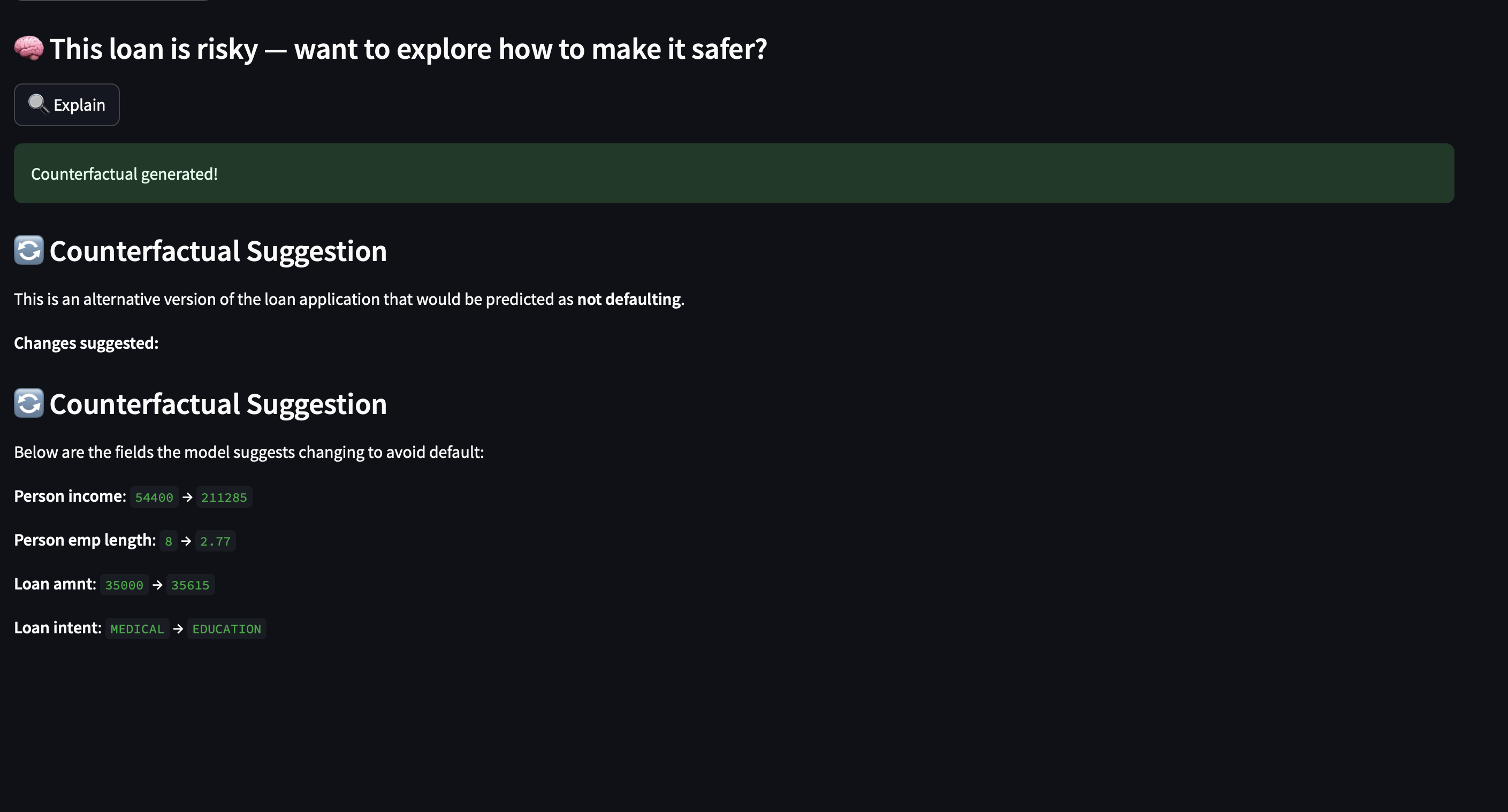Click the "This loan is risky" heading text
The width and height of the screenshot is (1508, 812).
(x=407, y=49)
